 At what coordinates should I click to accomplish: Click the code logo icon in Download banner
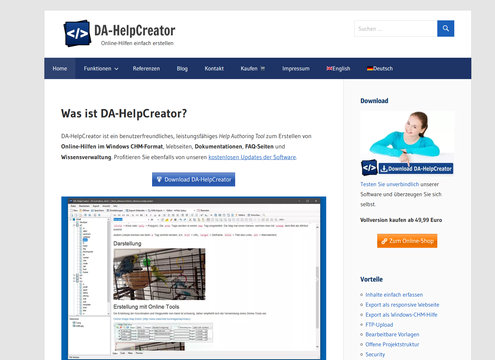(369, 168)
